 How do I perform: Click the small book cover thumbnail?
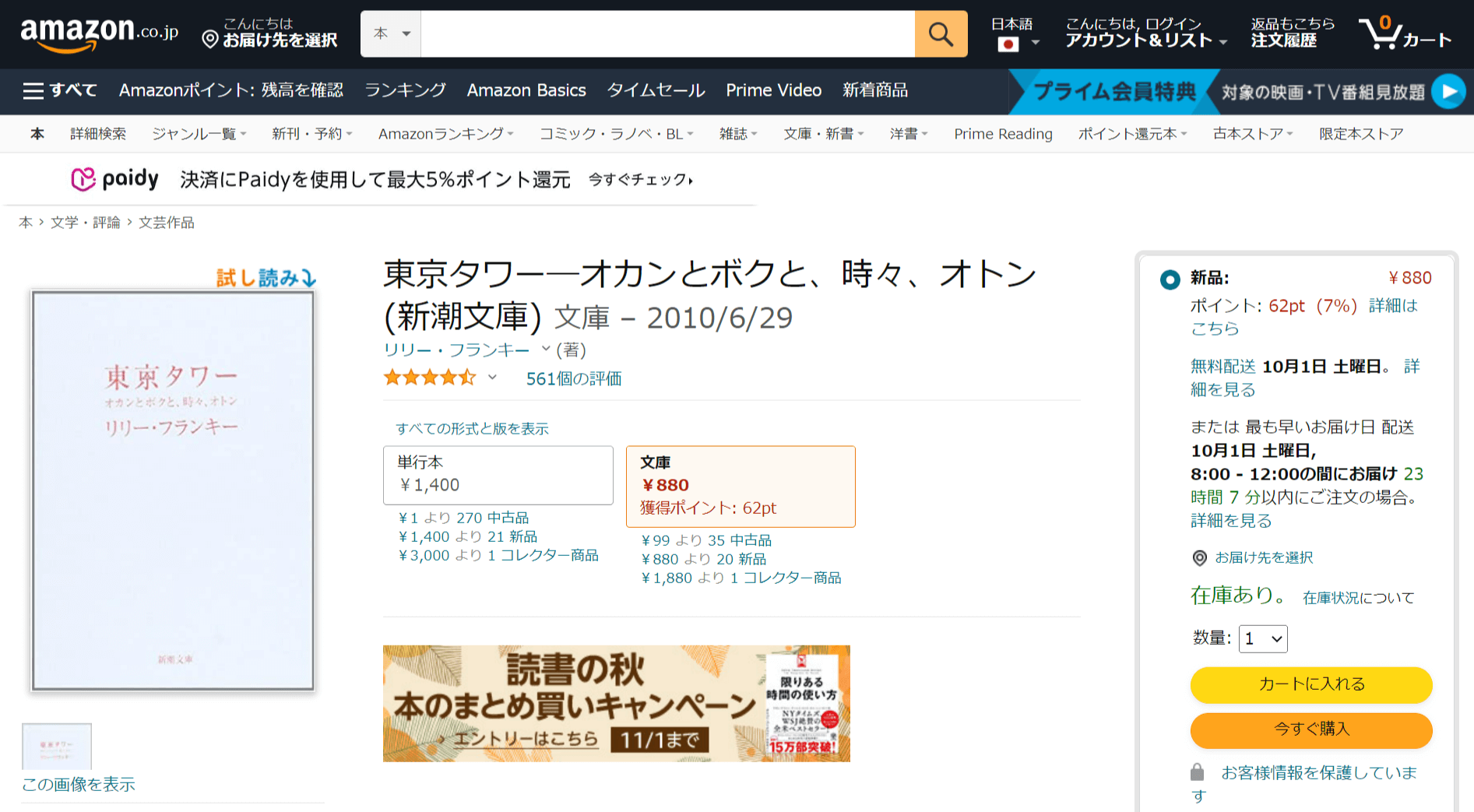(x=57, y=746)
